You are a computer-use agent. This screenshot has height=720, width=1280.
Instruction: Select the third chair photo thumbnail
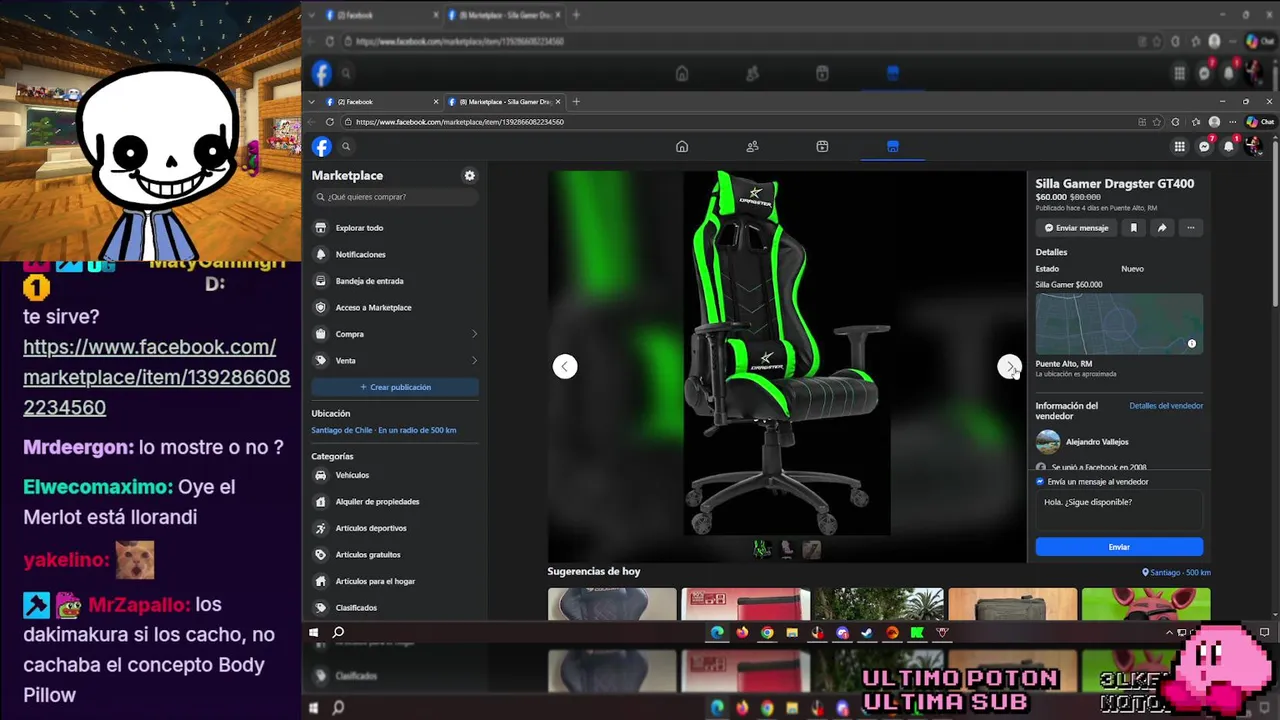811,549
